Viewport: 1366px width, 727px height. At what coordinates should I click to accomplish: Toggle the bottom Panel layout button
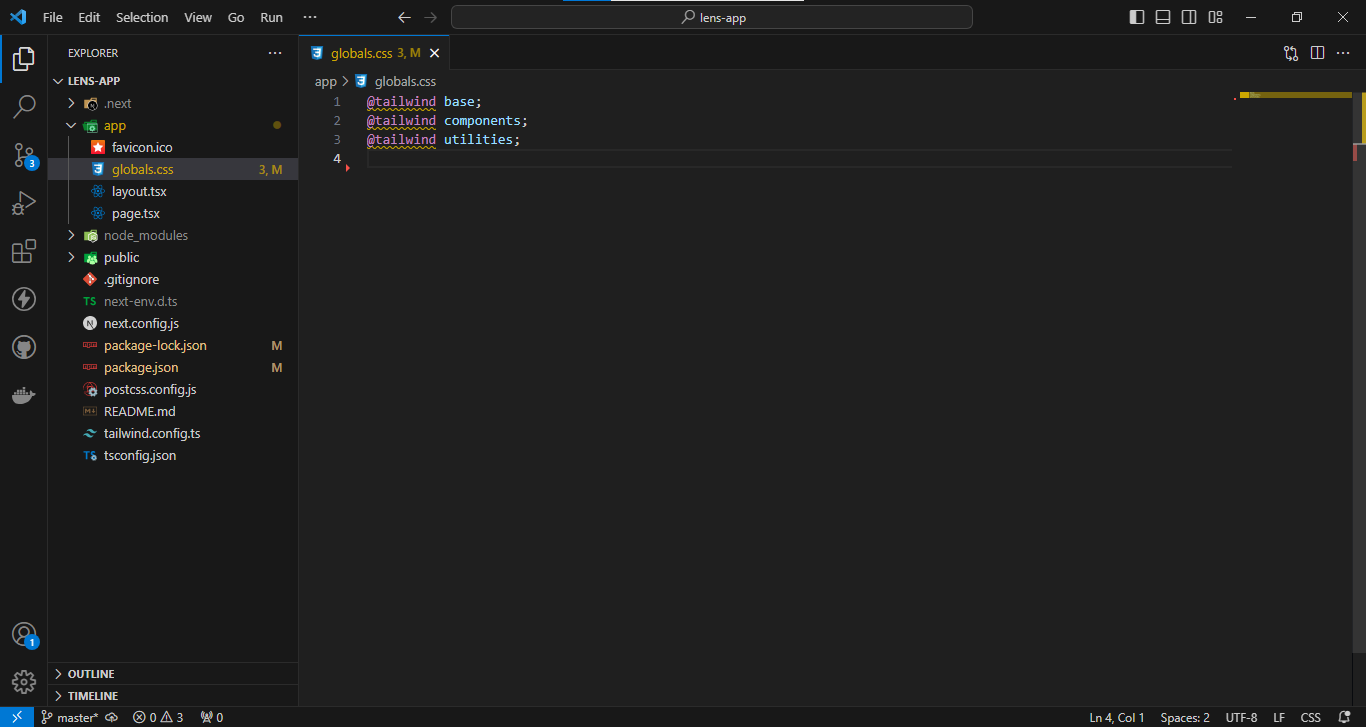coord(1163,17)
